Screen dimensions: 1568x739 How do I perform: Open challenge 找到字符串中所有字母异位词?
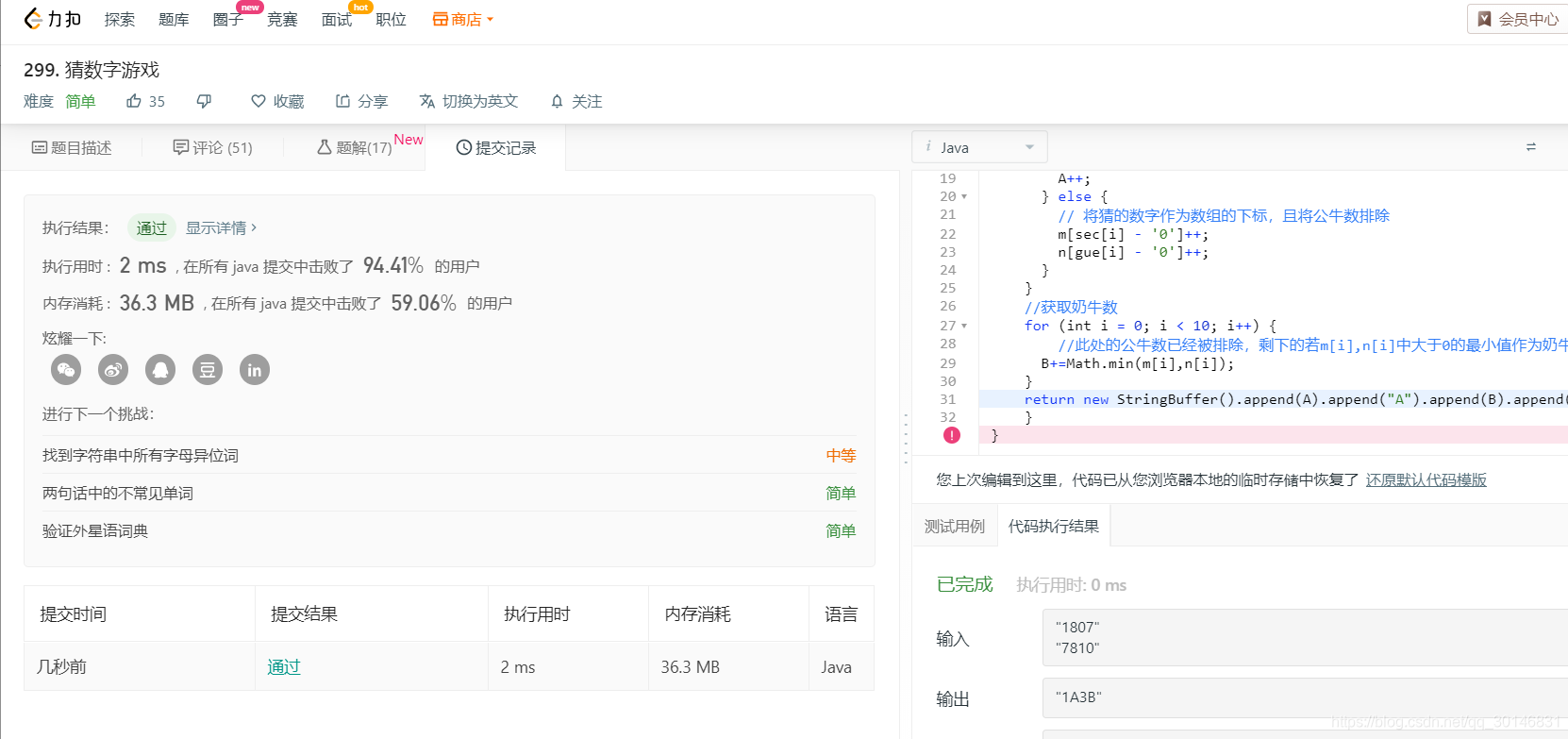pyautogui.click(x=141, y=456)
